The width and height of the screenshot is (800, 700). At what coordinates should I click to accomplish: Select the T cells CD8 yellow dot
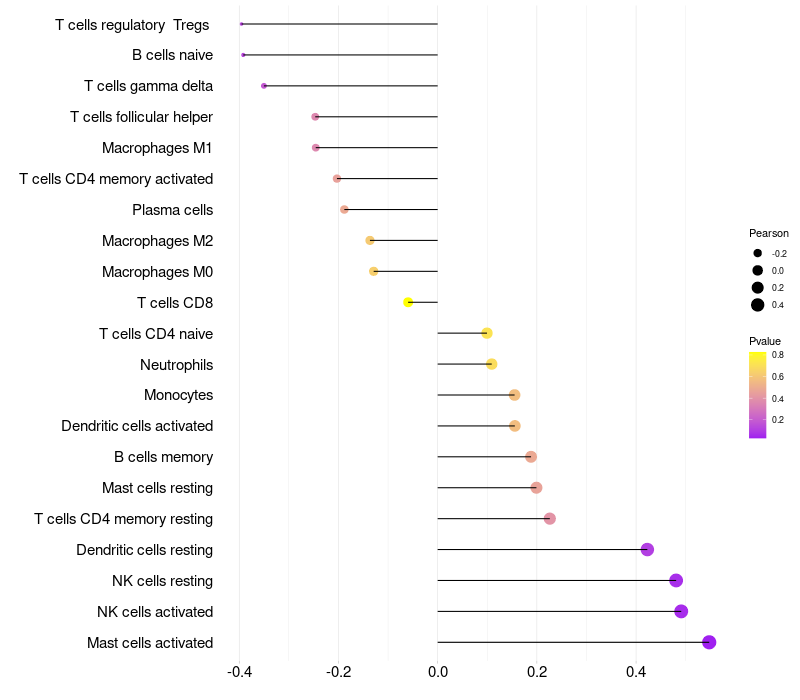click(408, 303)
